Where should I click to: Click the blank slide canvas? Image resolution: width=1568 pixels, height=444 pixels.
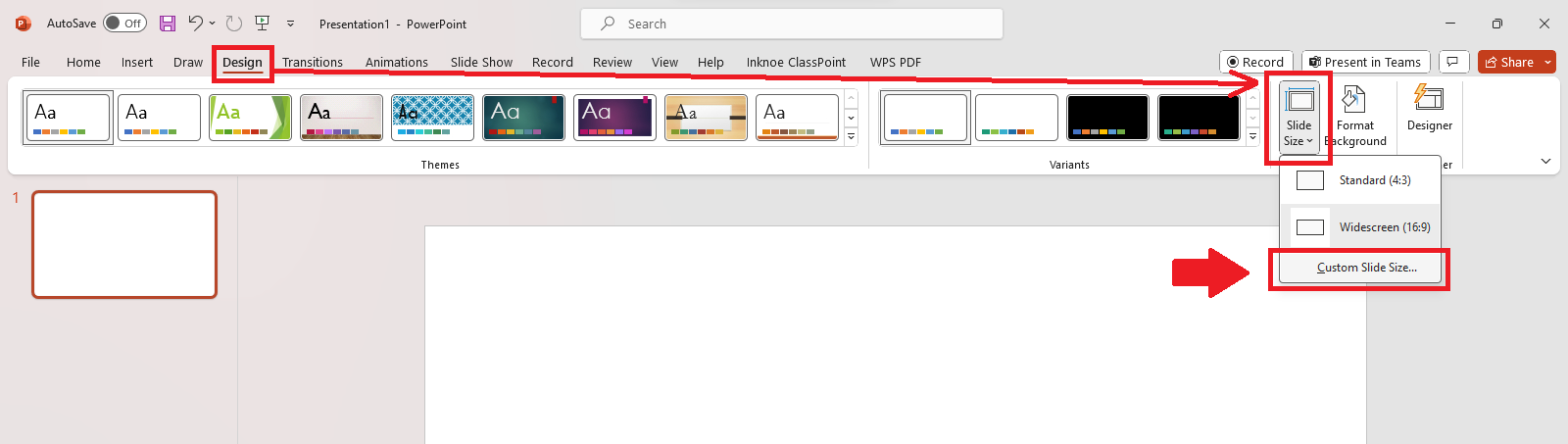(x=895, y=335)
